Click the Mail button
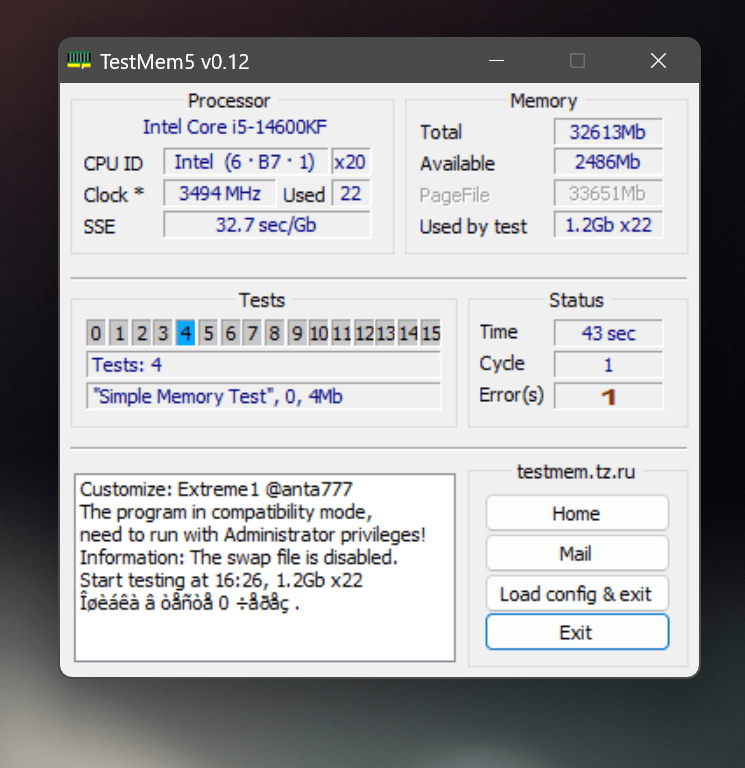The height and width of the screenshot is (768, 745). tap(577, 553)
